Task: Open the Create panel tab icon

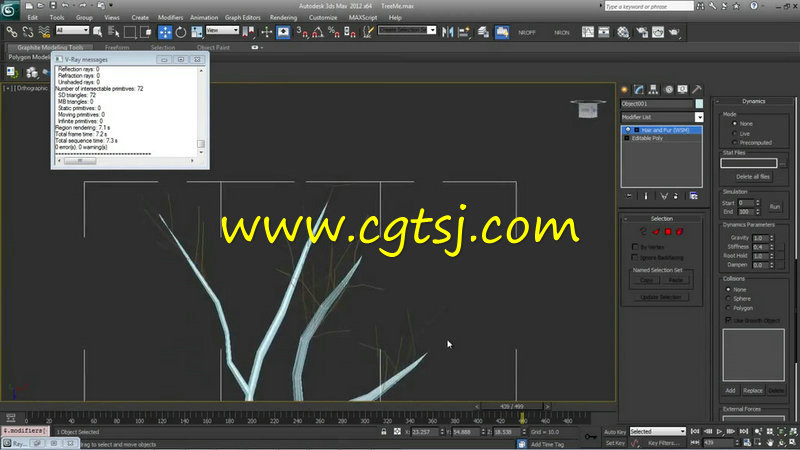Action: pos(624,89)
